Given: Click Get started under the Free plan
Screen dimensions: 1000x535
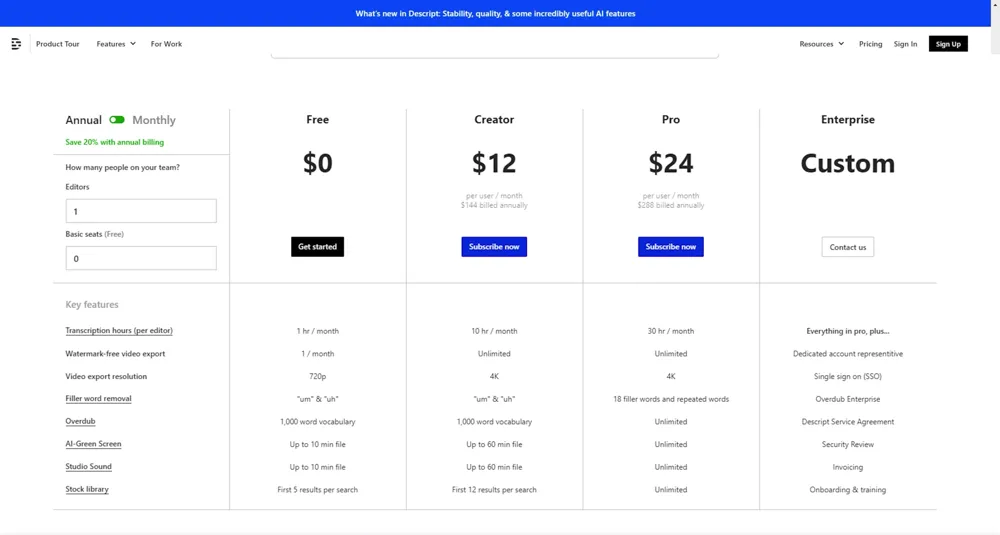Looking at the screenshot, I should coord(317,247).
